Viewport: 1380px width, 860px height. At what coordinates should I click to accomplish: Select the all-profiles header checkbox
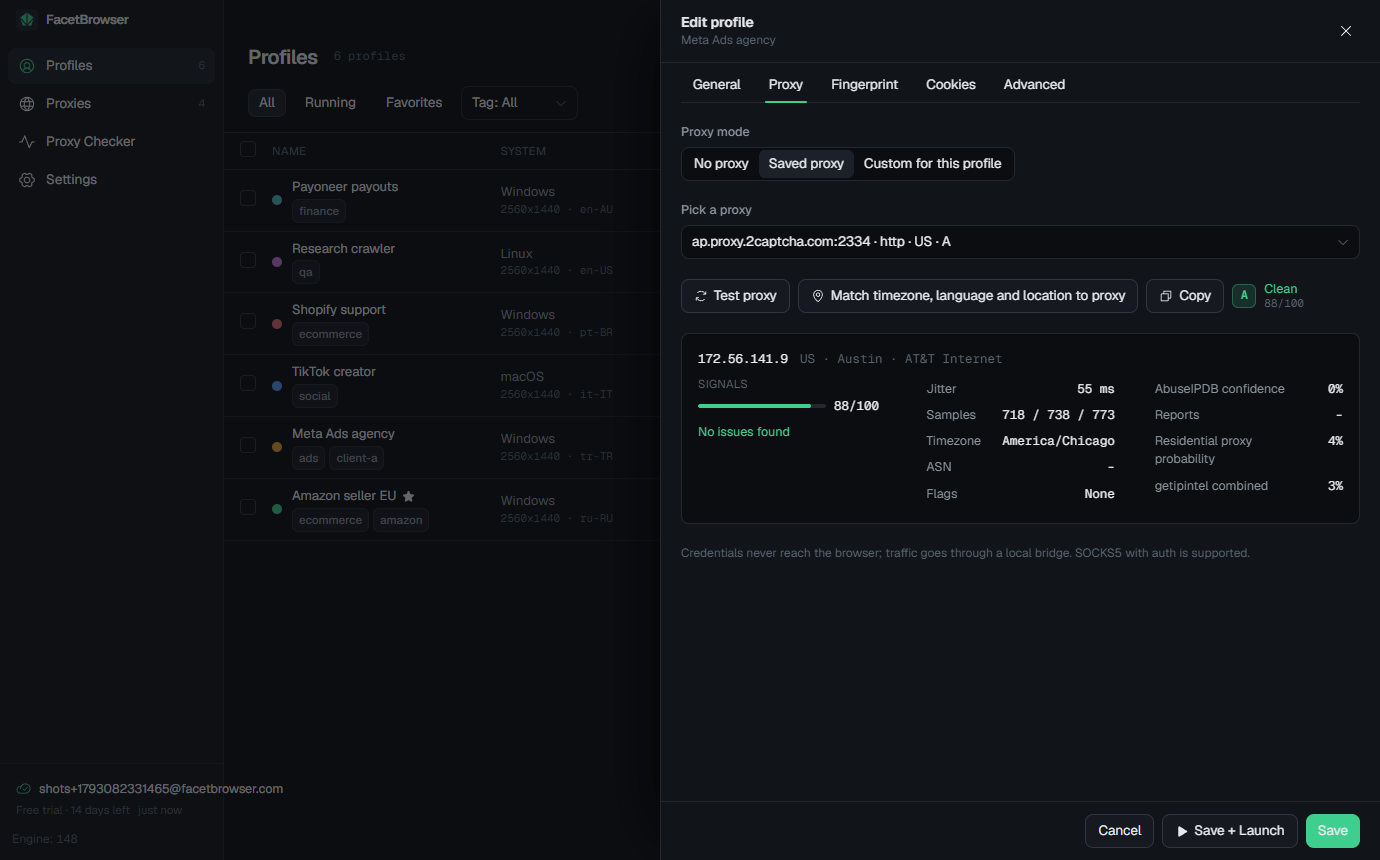tap(248, 150)
